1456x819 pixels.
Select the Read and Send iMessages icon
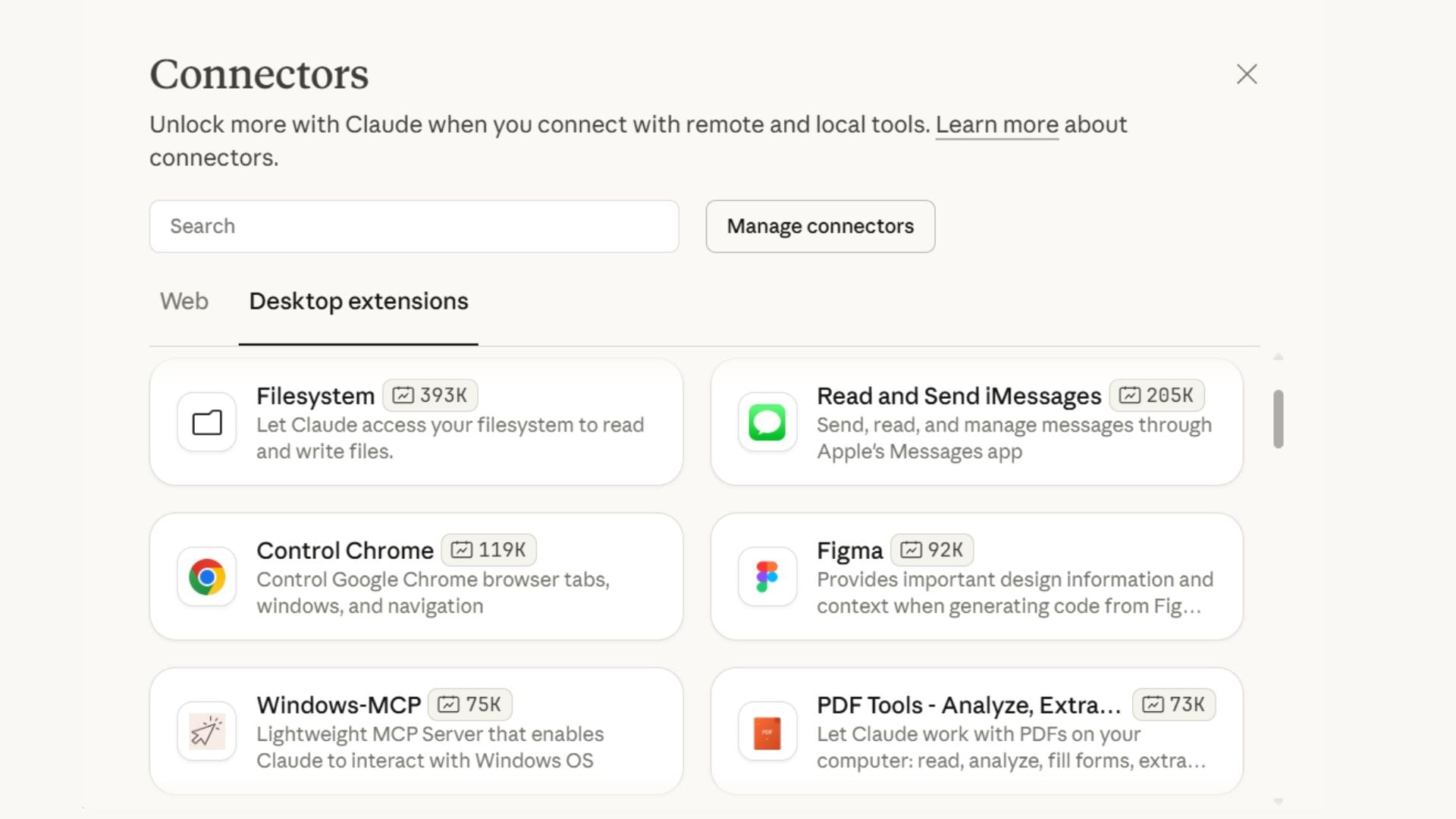point(767,422)
